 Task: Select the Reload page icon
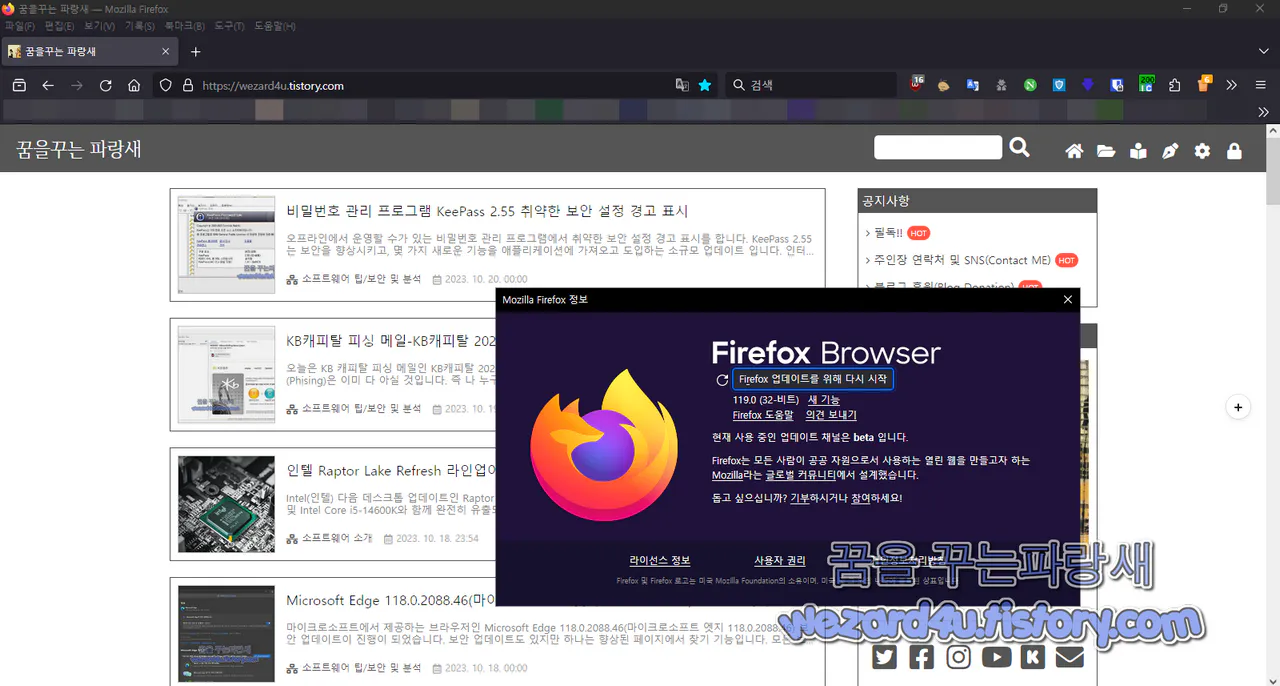(105, 85)
